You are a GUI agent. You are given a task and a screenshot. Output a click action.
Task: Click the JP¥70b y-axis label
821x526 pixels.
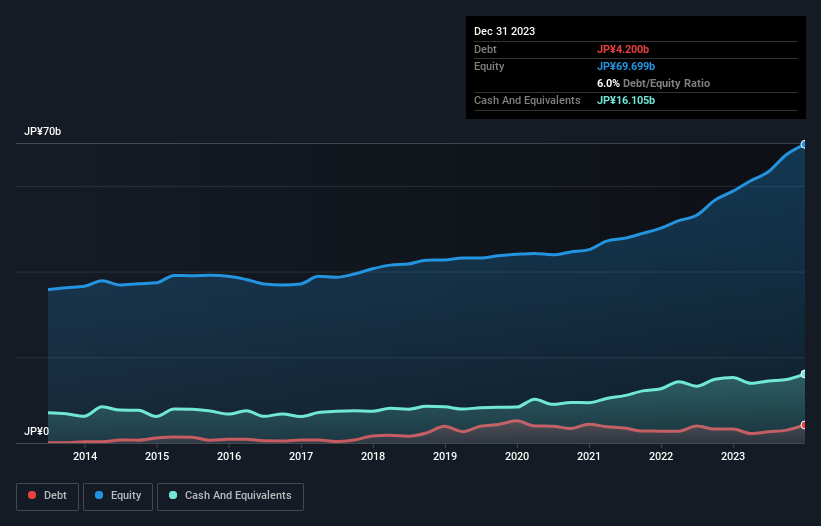coord(42,131)
